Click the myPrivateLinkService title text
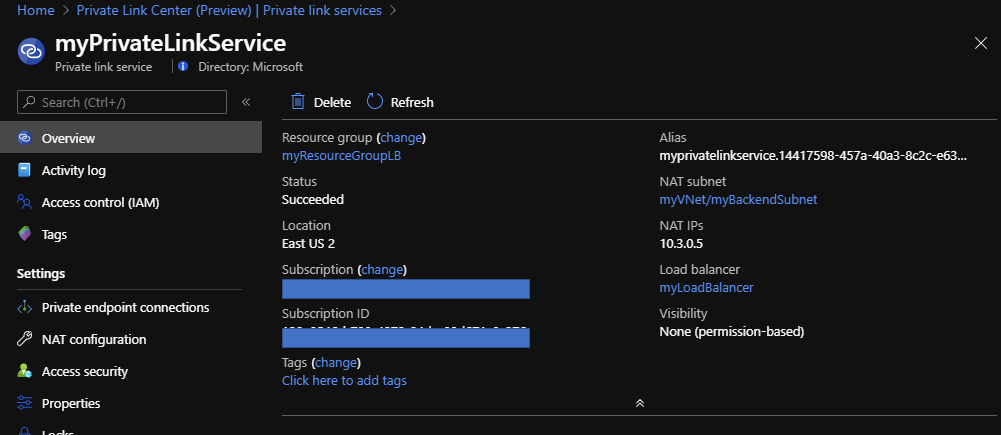The image size is (1001, 435). [x=170, y=43]
